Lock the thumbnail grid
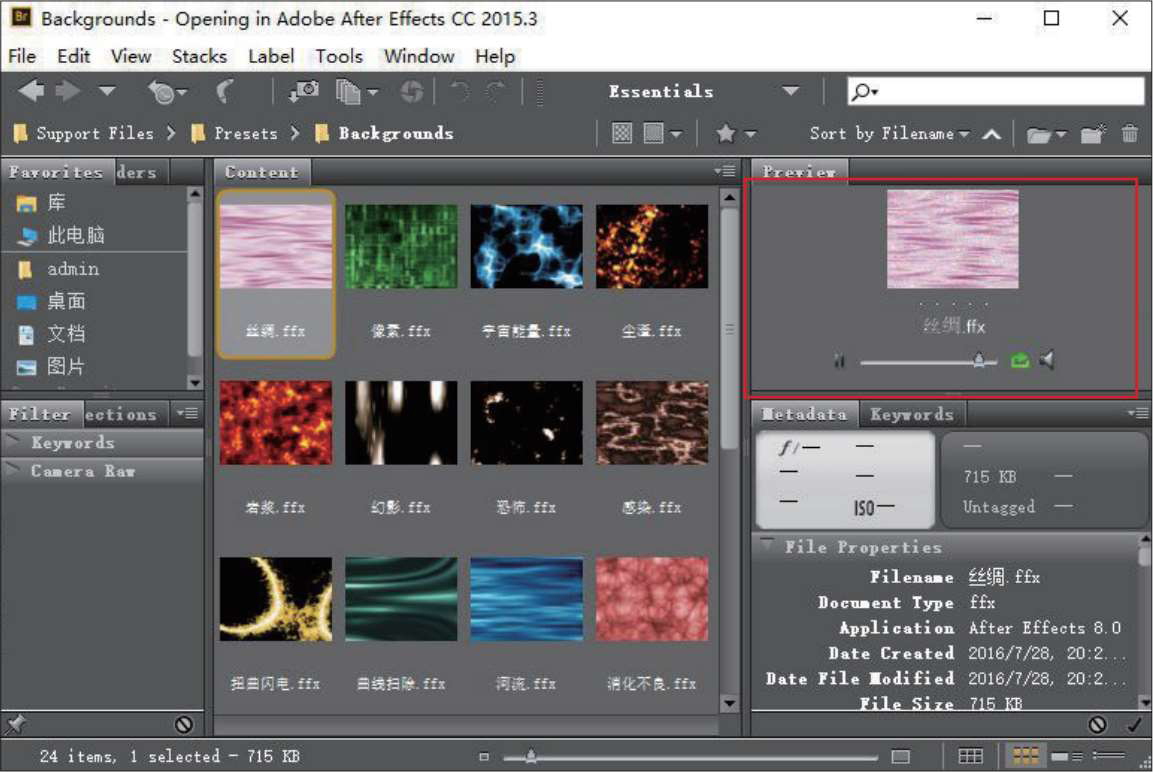 pos(970,756)
